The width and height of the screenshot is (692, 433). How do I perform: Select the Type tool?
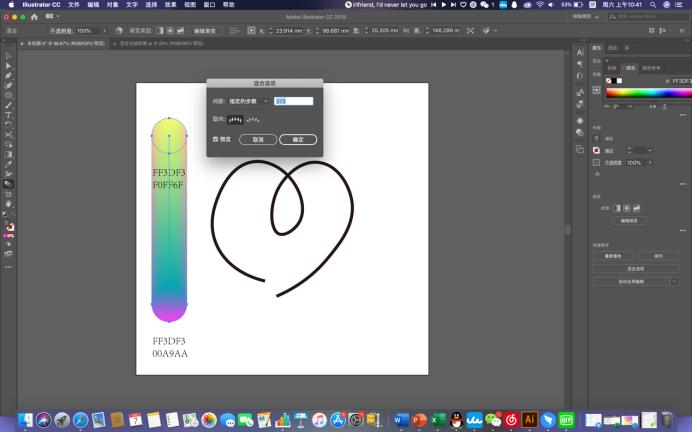8,115
